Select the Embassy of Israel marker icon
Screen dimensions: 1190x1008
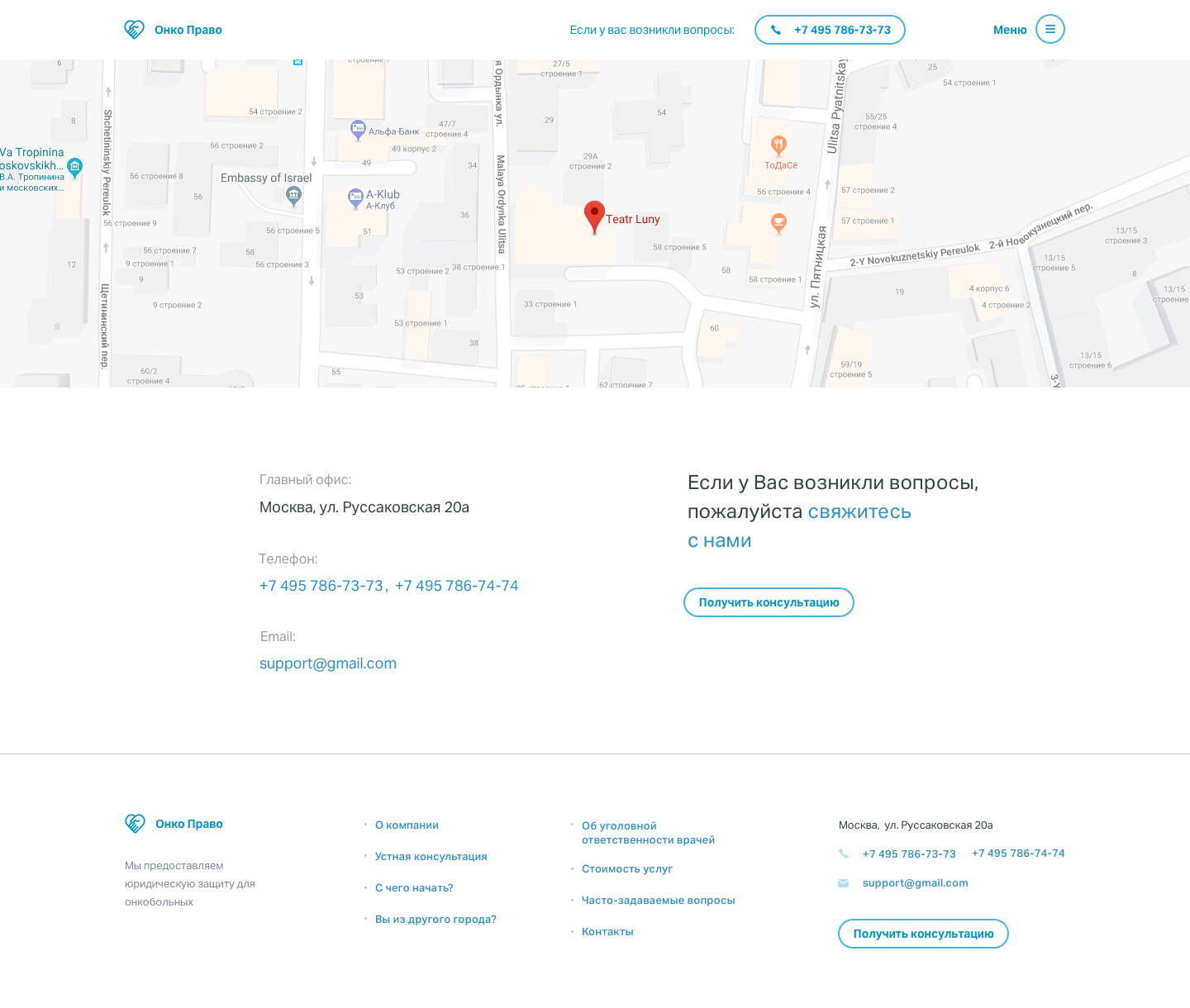pyautogui.click(x=293, y=196)
